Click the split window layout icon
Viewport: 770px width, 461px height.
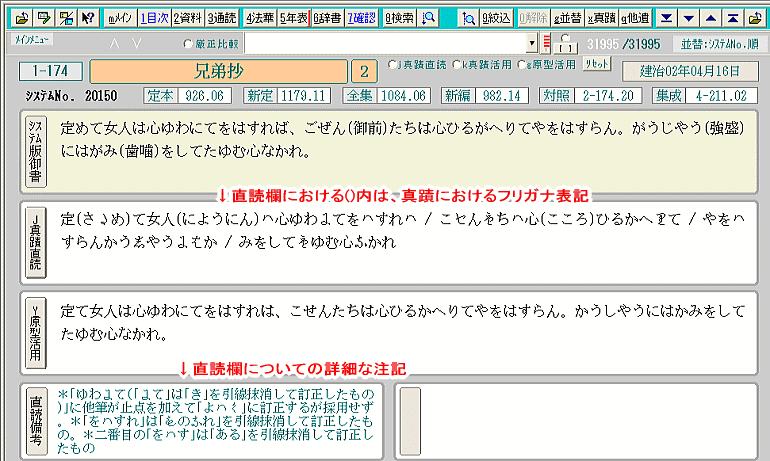[66, 18]
